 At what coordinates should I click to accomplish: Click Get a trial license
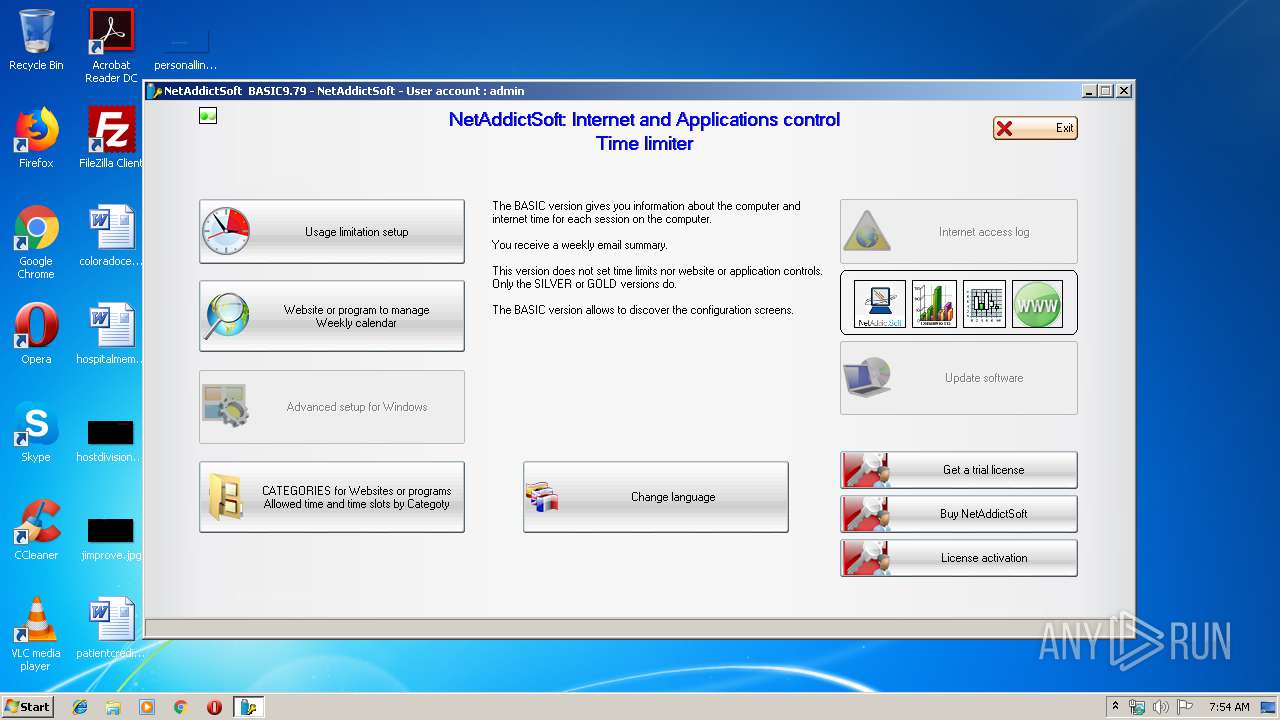coord(958,470)
